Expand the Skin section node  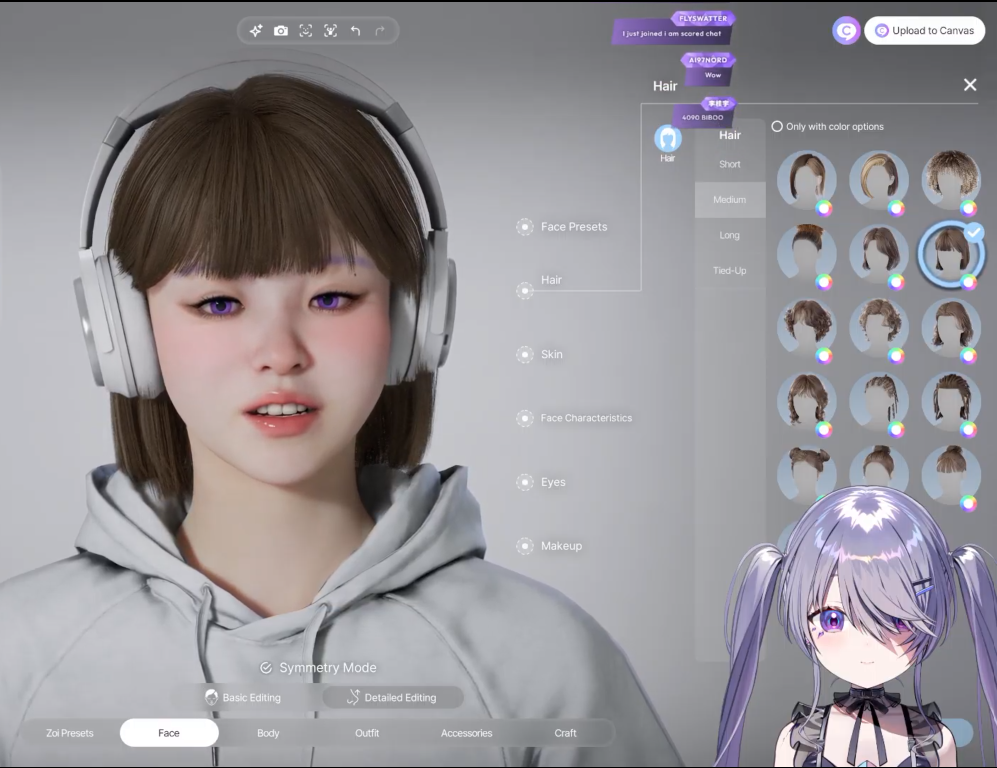[x=525, y=355]
